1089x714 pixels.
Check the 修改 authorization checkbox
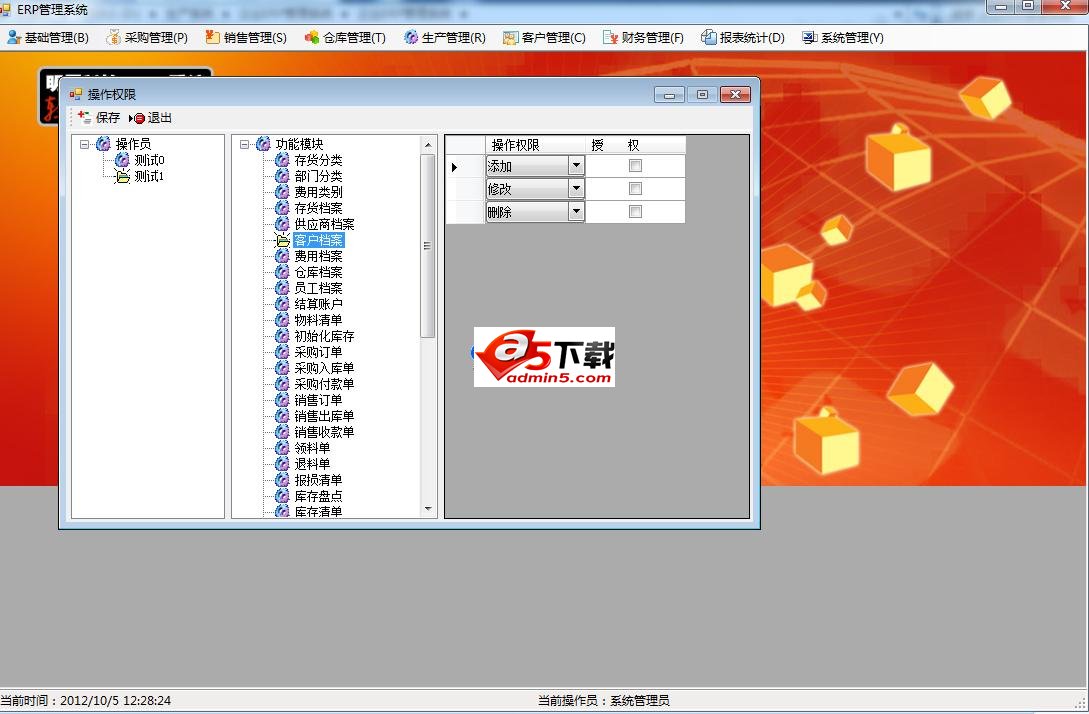pyautogui.click(x=635, y=188)
